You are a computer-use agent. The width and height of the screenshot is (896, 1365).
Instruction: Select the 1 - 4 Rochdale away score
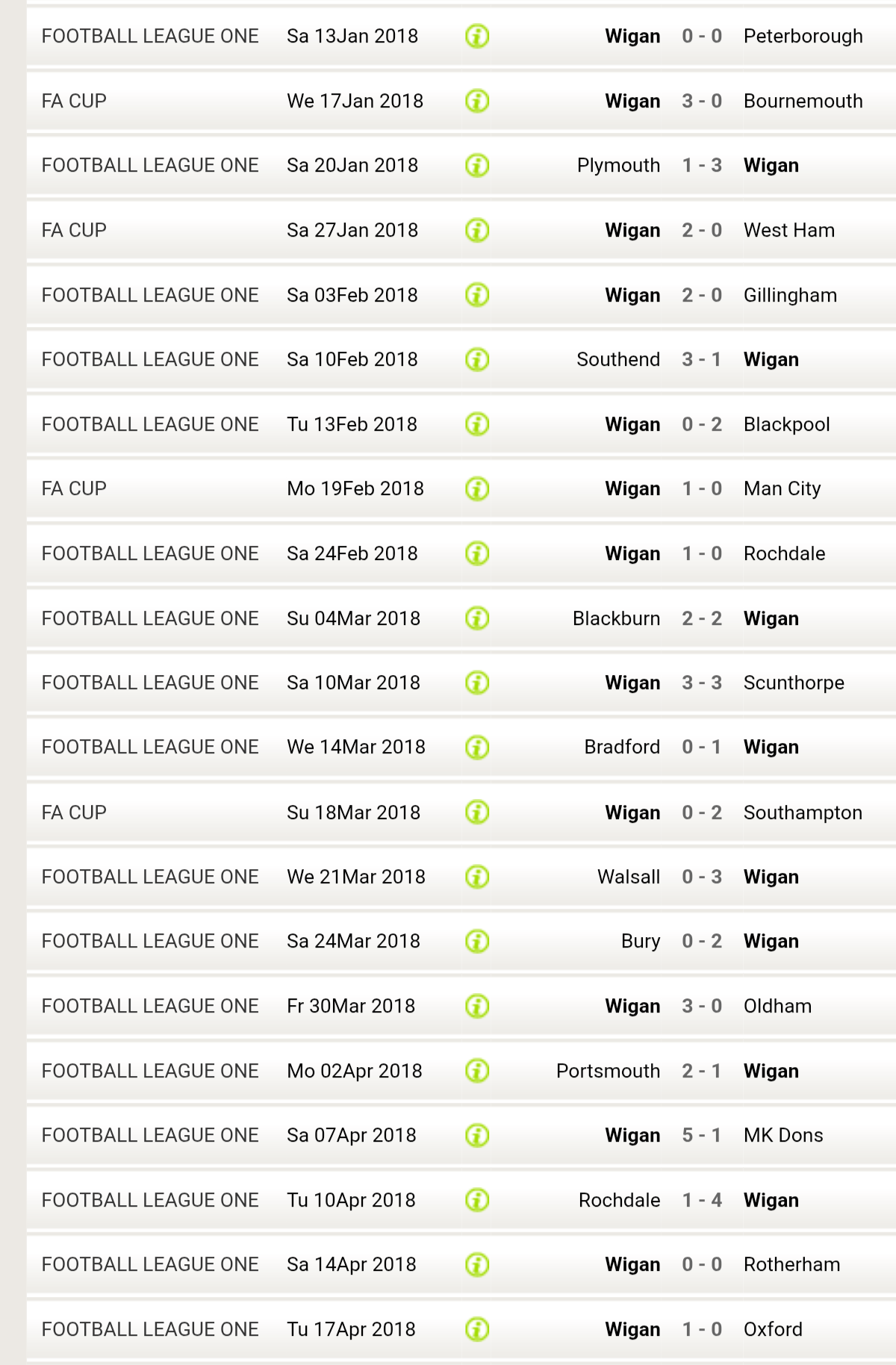702,1200
